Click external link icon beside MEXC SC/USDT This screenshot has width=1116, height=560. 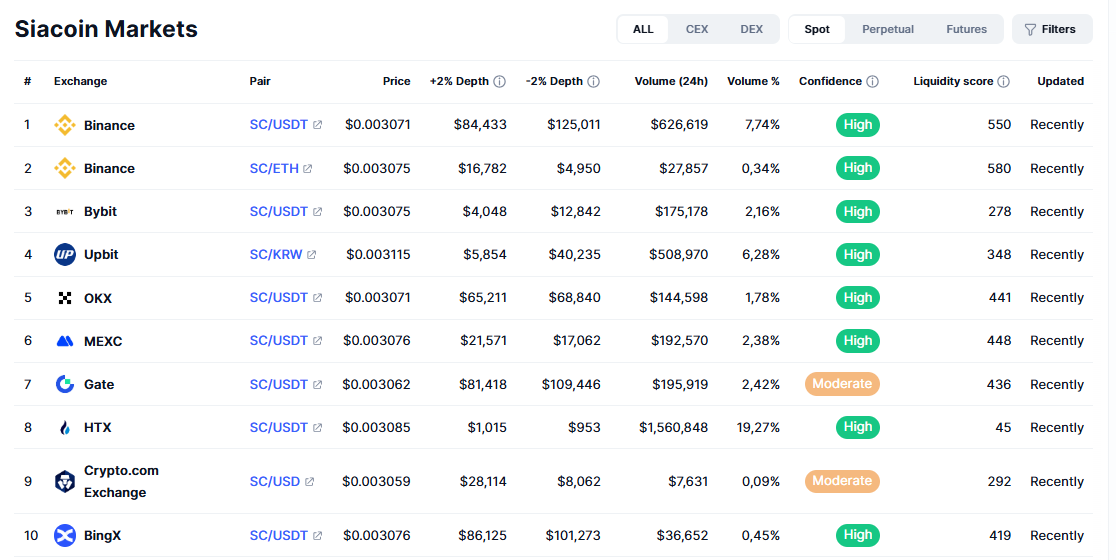(x=317, y=342)
